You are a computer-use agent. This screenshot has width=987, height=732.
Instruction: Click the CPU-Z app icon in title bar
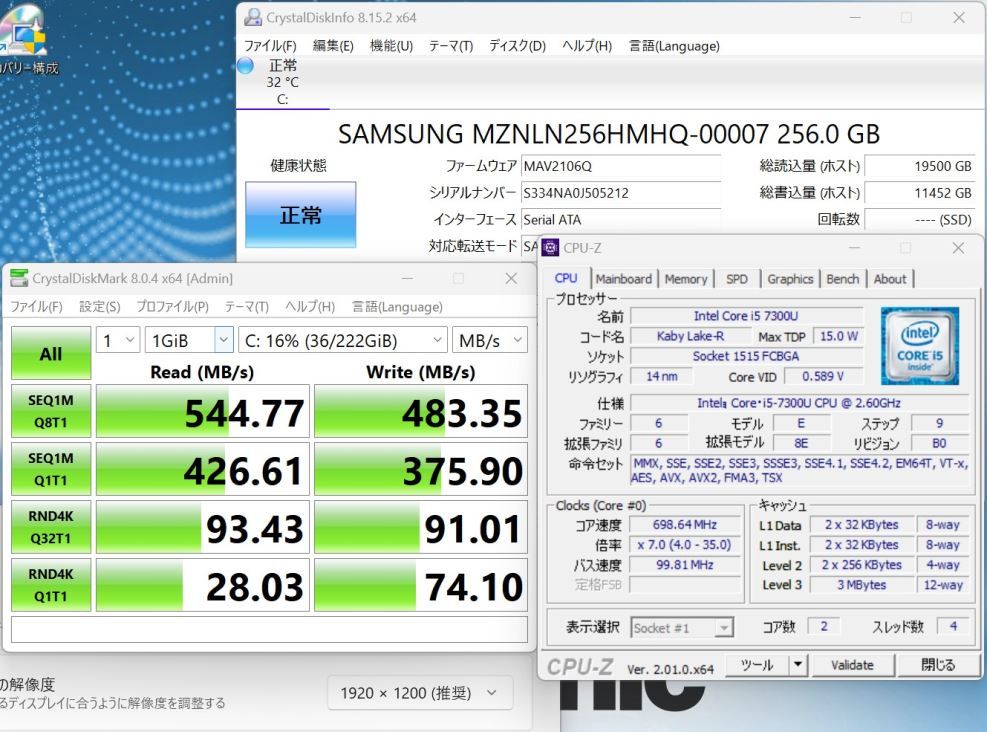(550, 247)
